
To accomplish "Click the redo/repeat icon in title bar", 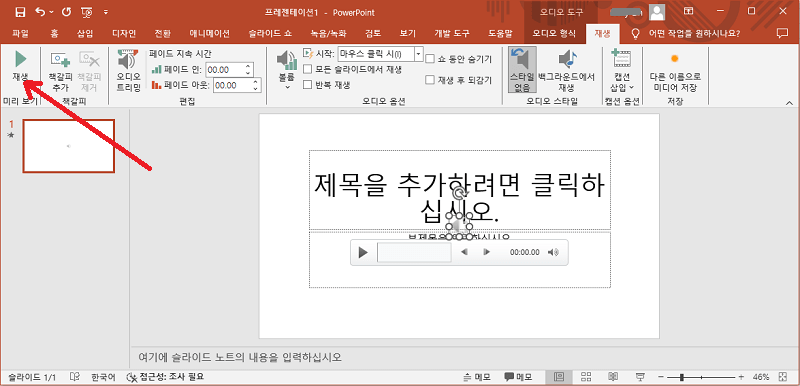I will pyautogui.click(x=66, y=12).
